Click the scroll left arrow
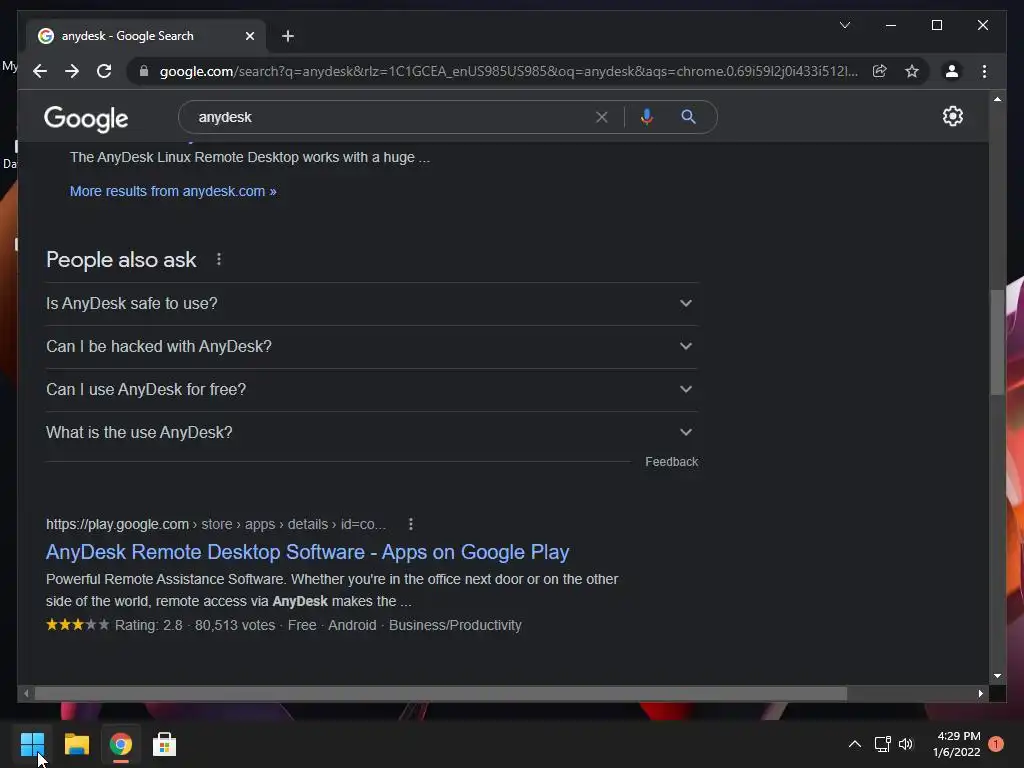This screenshot has width=1024, height=768. [x=26, y=694]
